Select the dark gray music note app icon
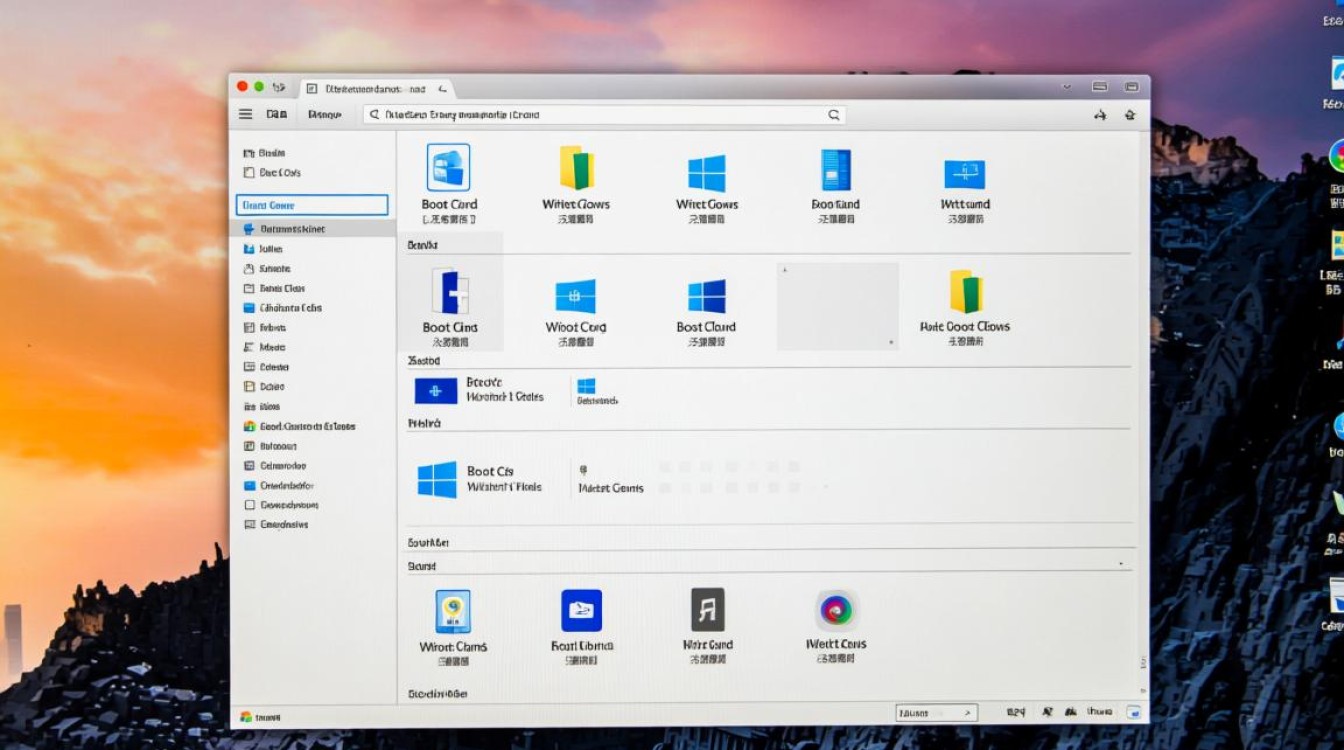The image size is (1344, 750). click(x=707, y=609)
